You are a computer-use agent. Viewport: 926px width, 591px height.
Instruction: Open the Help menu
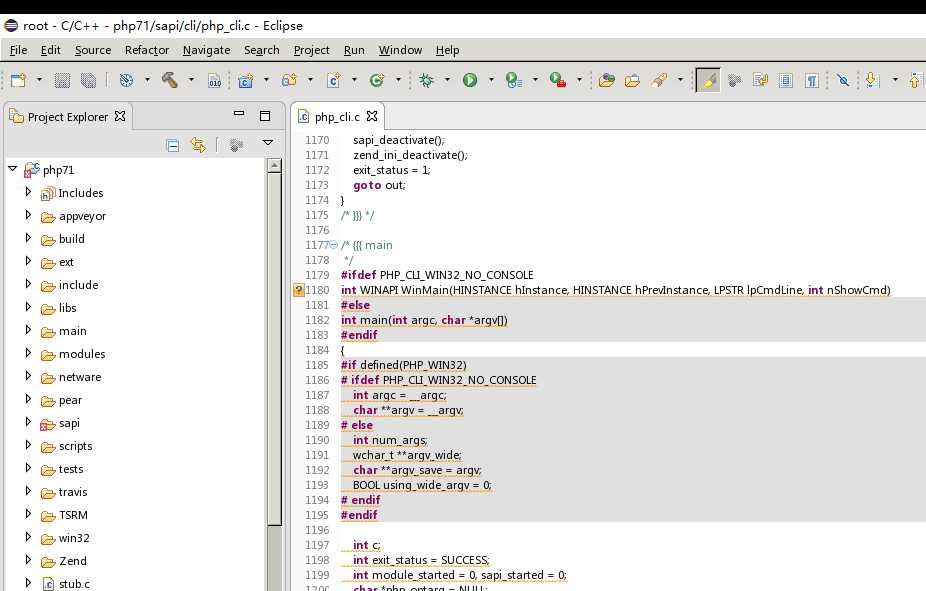(447, 50)
